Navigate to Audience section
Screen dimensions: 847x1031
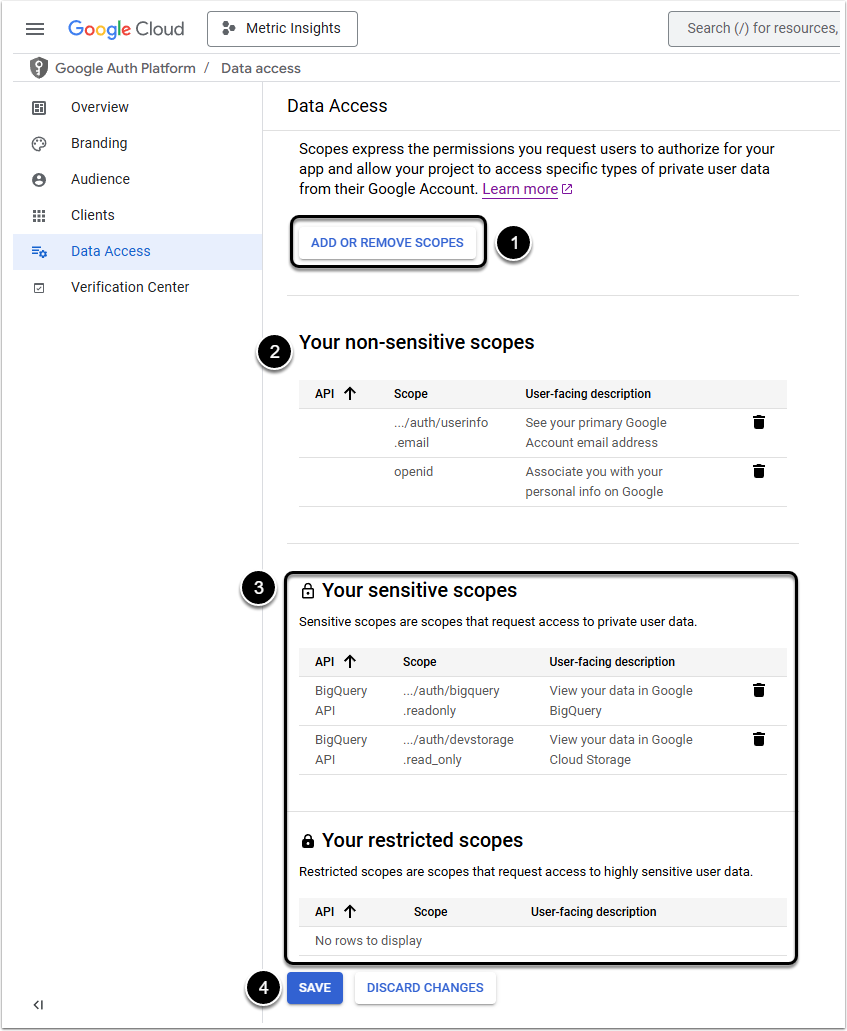pos(100,179)
